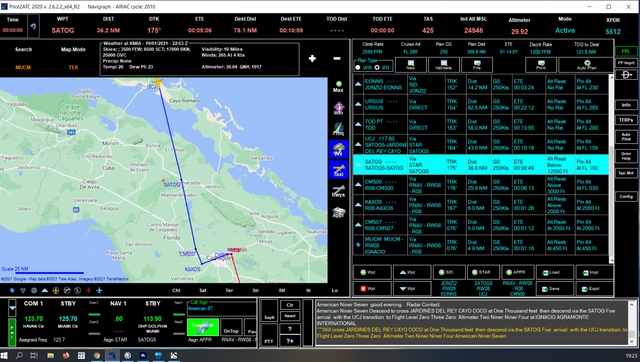
Task: Select the VFR plan type radio button
Action: tap(358, 67)
